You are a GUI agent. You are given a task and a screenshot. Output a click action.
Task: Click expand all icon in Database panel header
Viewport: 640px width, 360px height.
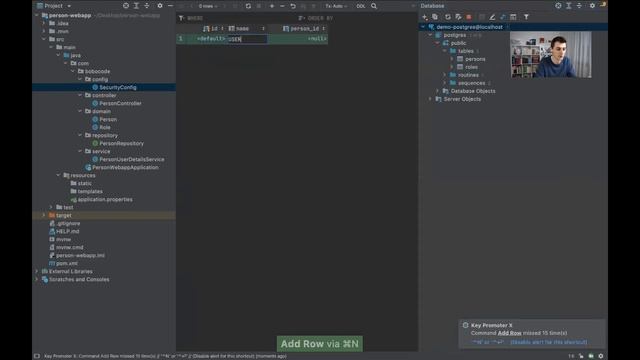click(569, 6)
